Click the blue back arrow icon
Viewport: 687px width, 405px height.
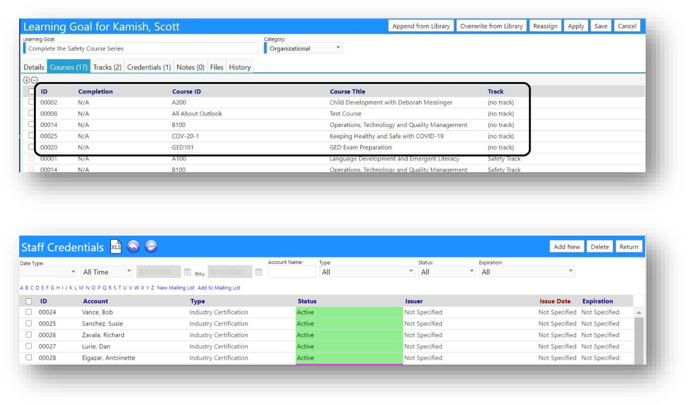134,246
